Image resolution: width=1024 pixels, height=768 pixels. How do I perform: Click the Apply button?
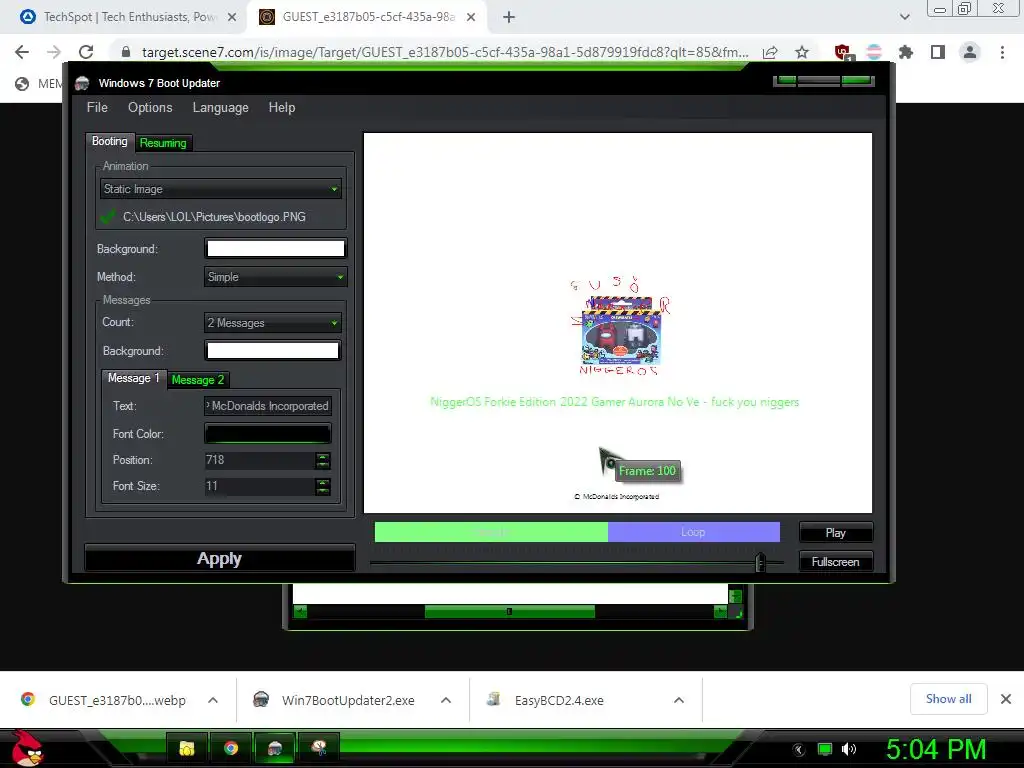coord(219,559)
